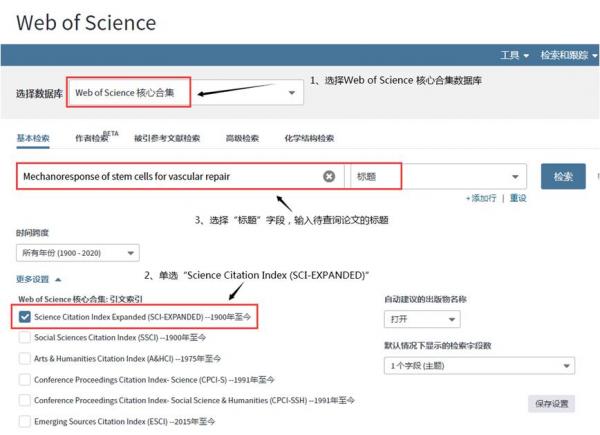Collapse the 更多设置 section
Image resolution: width=600 pixels, height=435 pixels.
tap(38, 279)
